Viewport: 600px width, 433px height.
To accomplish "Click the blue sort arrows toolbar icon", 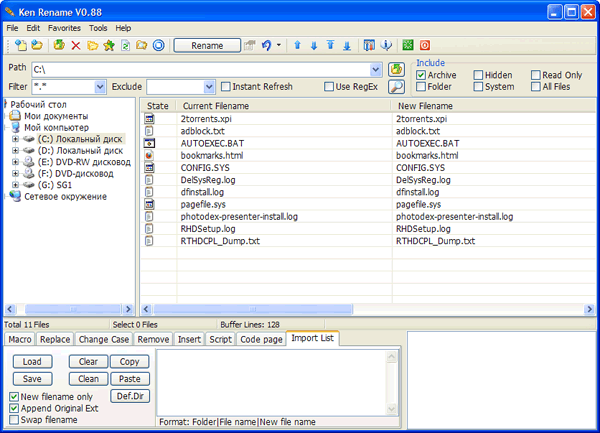I will [386, 45].
